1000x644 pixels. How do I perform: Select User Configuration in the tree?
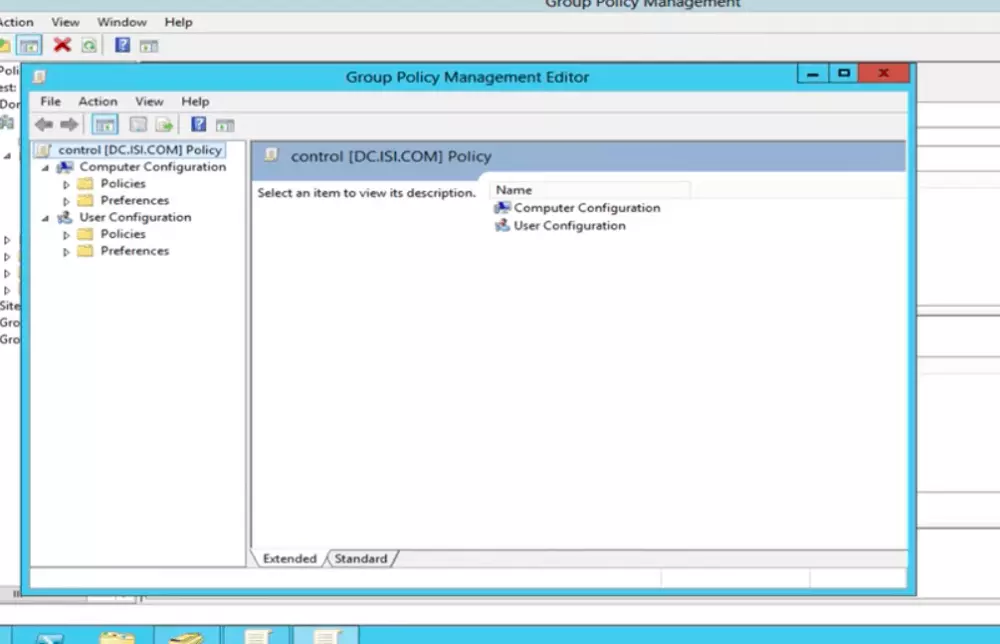click(x=135, y=217)
